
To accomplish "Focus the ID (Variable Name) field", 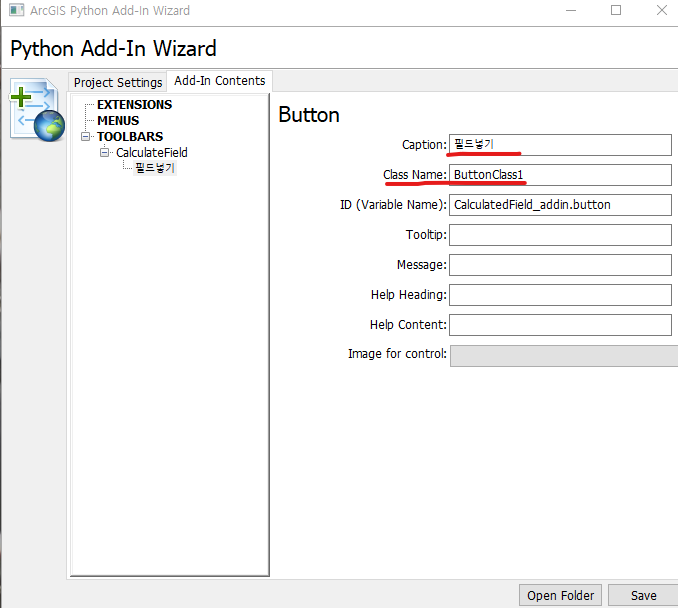I will pyautogui.click(x=560, y=205).
